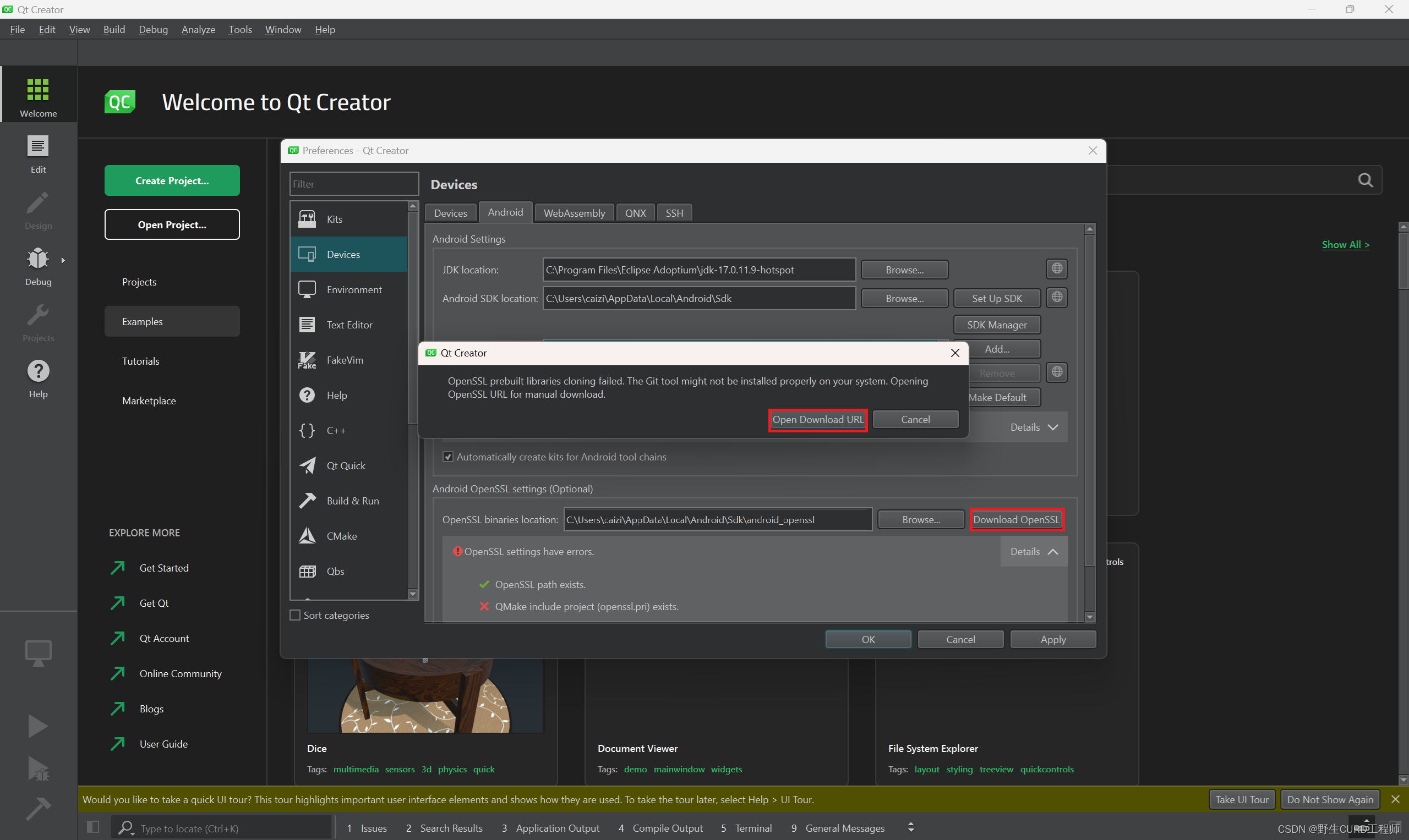Open File menu
This screenshot has width=1409, height=840.
(x=17, y=30)
